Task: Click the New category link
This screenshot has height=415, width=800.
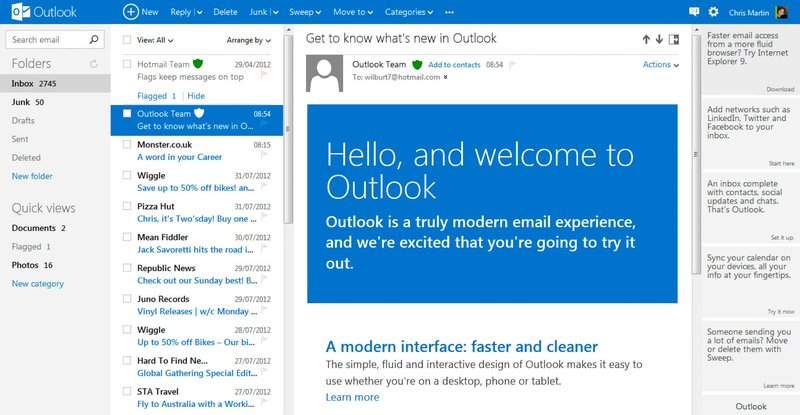Action: coord(38,283)
